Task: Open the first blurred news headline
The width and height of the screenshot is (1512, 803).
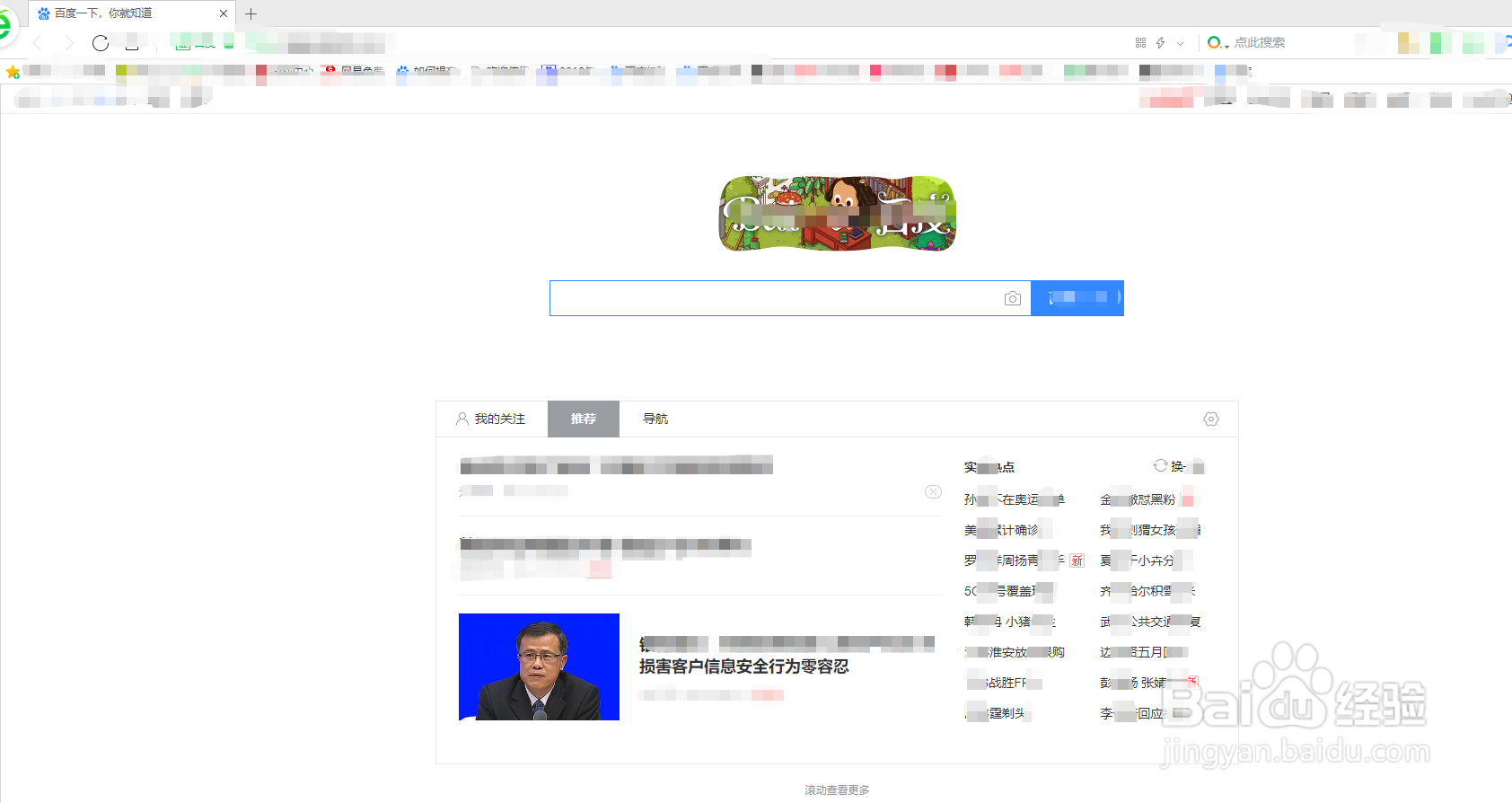Action: point(616,465)
